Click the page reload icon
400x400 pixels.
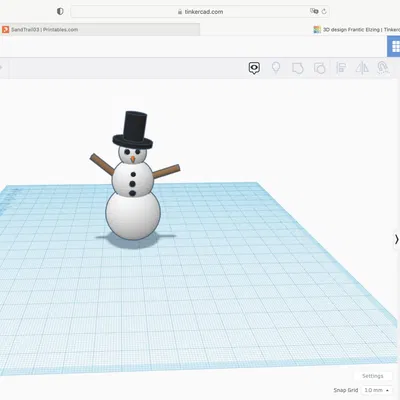tap(324, 12)
